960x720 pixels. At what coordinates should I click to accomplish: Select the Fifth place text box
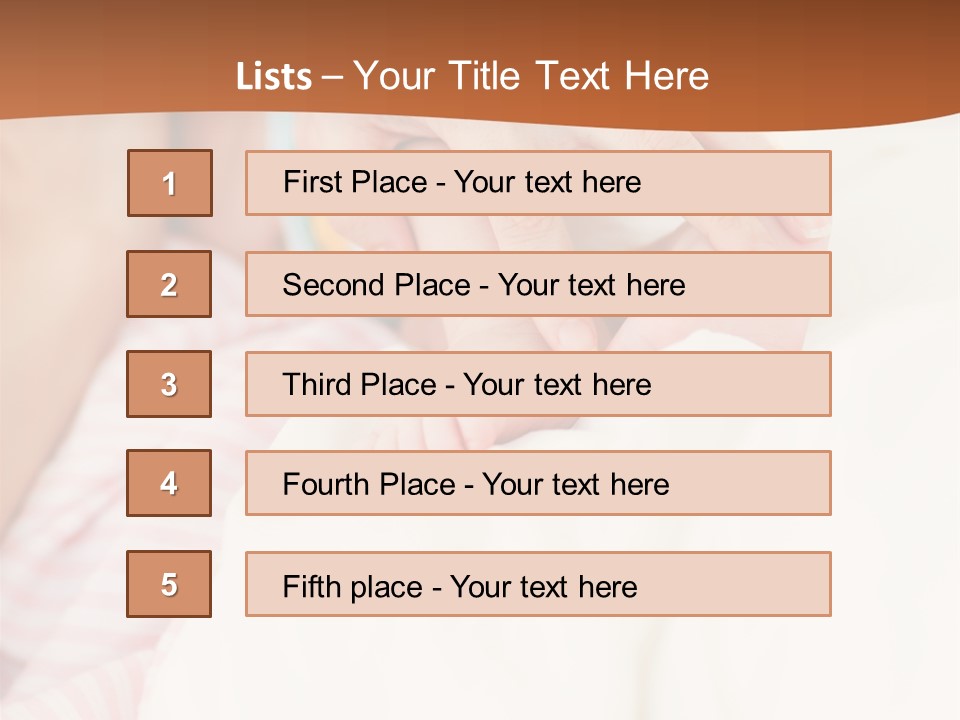538,584
